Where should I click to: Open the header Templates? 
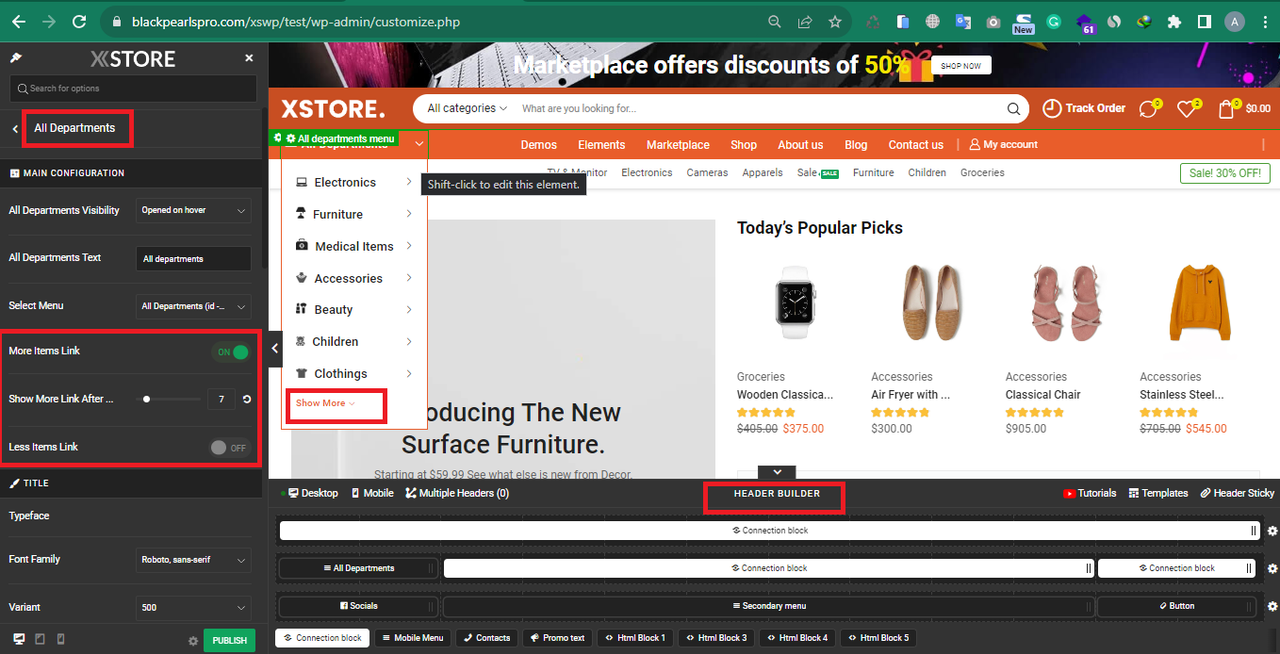coord(1158,493)
